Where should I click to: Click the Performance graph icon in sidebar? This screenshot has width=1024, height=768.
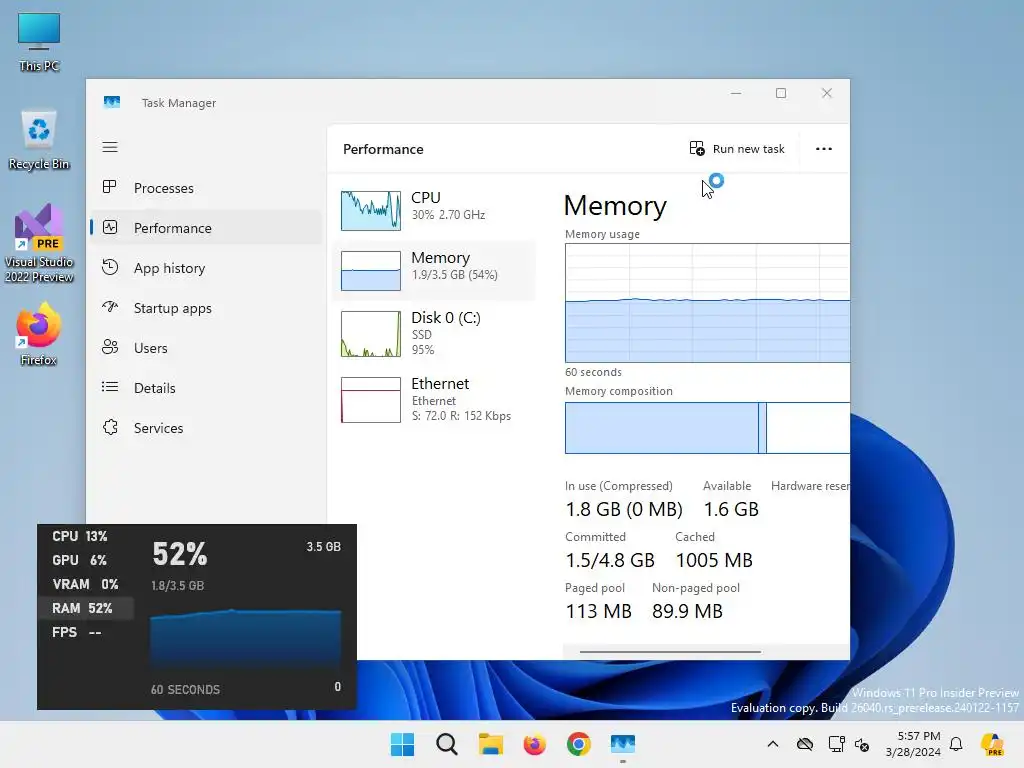click(x=110, y=227)
